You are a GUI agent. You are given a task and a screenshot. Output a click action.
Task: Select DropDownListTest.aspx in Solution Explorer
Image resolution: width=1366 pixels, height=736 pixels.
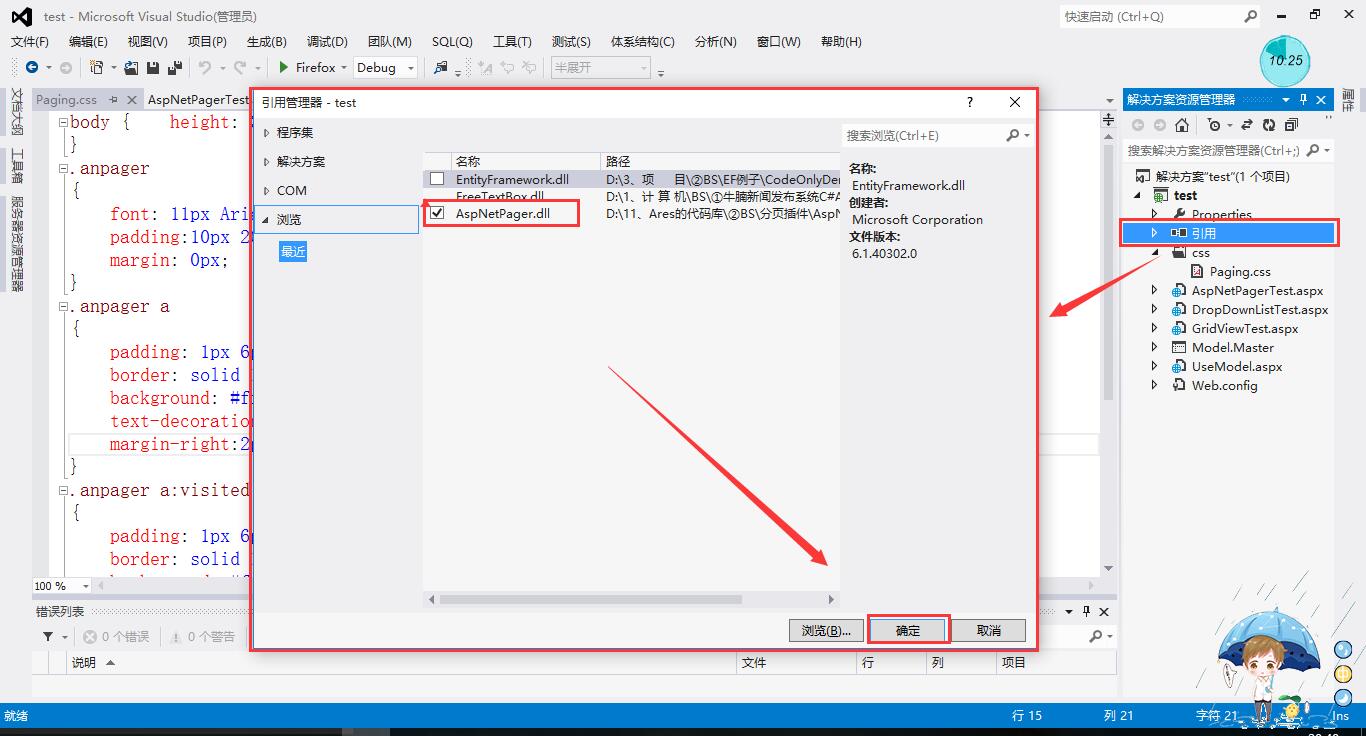click(x=1260, y=310)
